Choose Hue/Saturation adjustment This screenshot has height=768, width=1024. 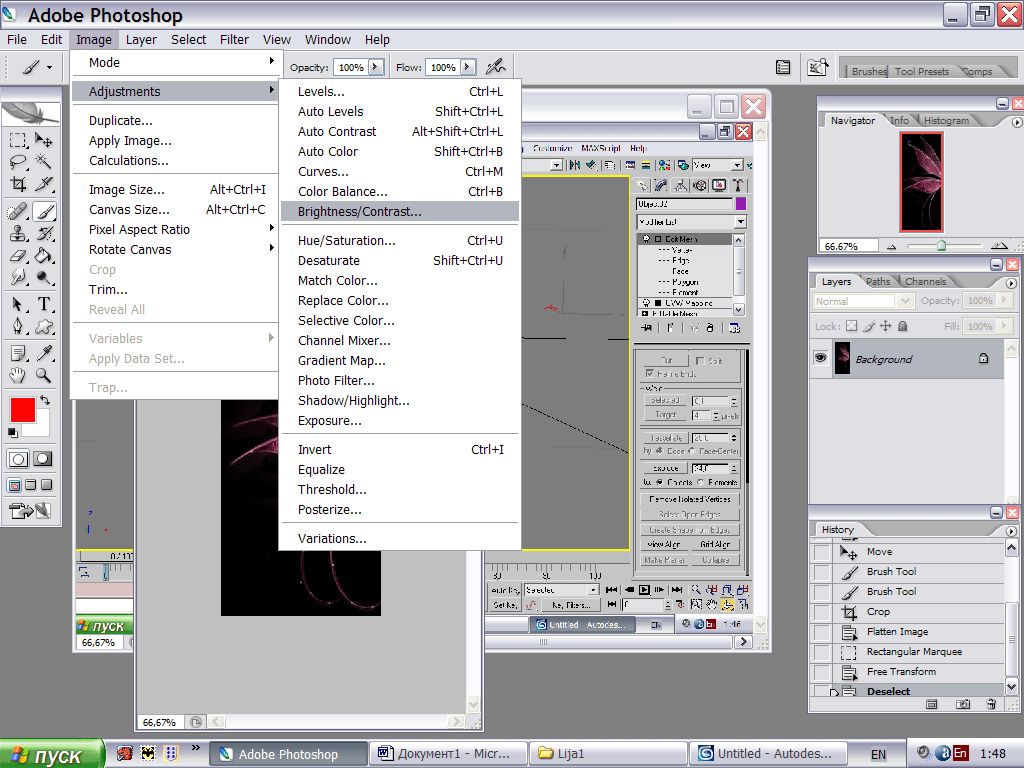click(x=400, y=240)
